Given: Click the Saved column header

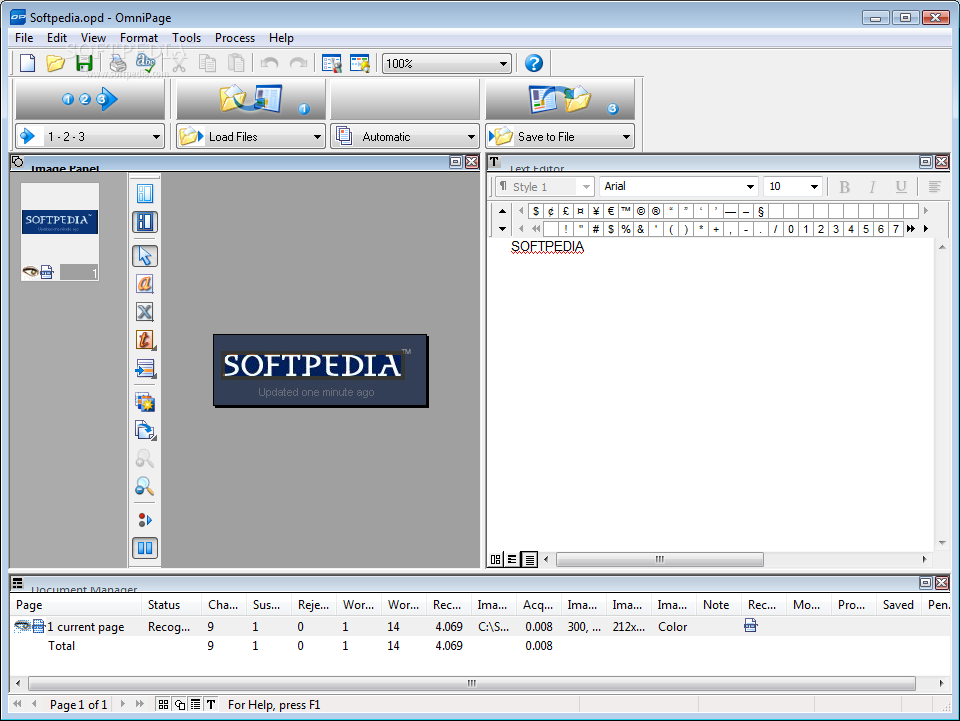Looking at the screenshot, I should (x=898, y=605).
